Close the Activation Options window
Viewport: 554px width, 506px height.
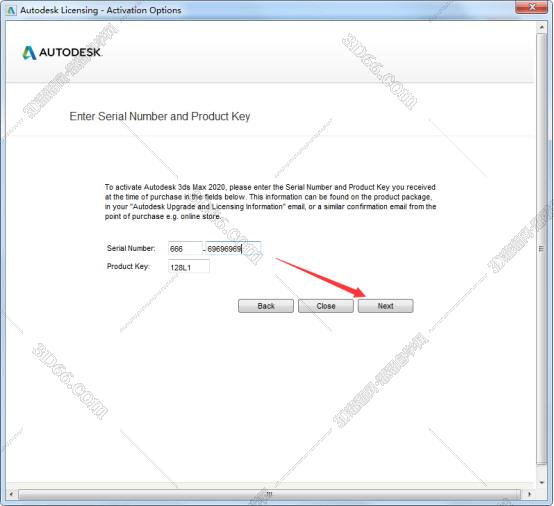532,7
